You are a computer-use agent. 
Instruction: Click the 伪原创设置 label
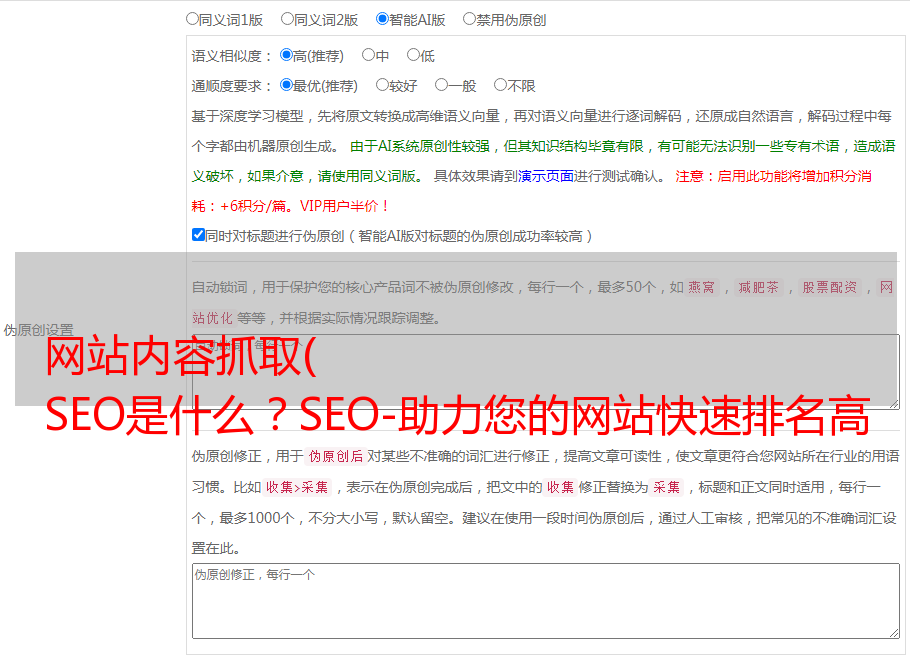pyautogui.click(x=38, y=330)
